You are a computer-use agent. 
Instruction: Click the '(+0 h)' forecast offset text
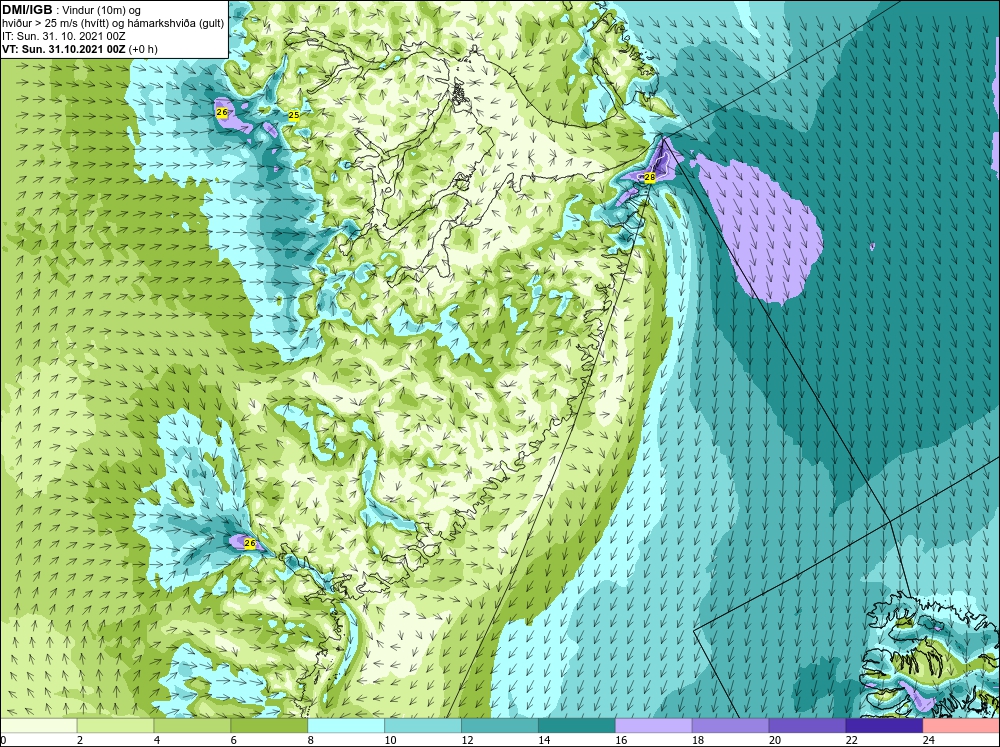(143, 49)
